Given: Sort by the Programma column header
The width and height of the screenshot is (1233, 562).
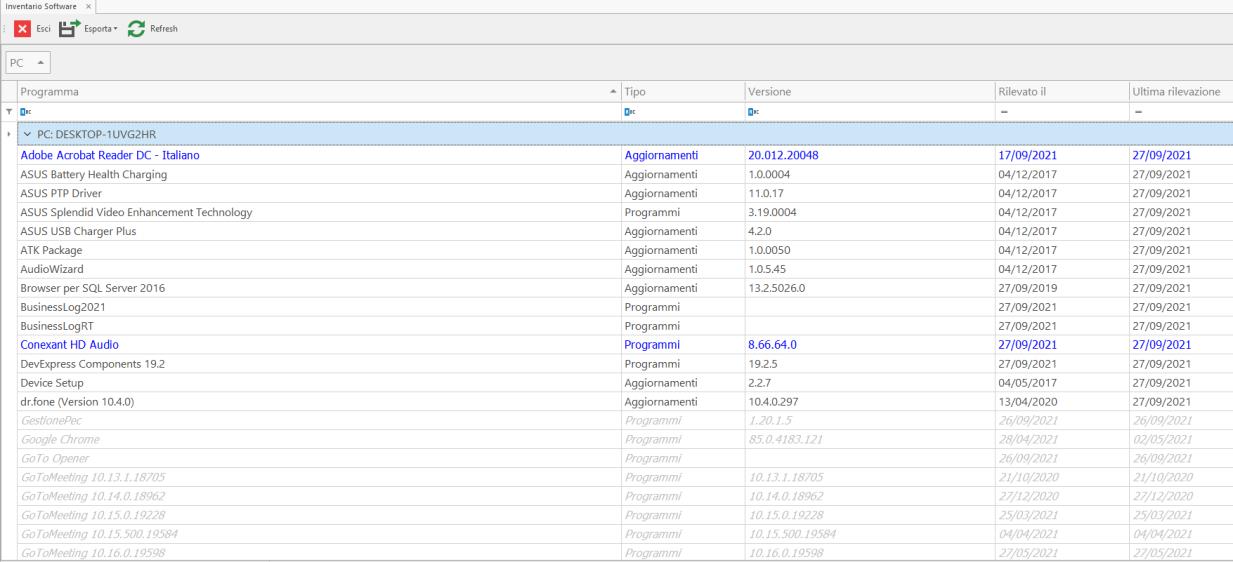Looking at the screenshot, I should [x=319, y=91].
